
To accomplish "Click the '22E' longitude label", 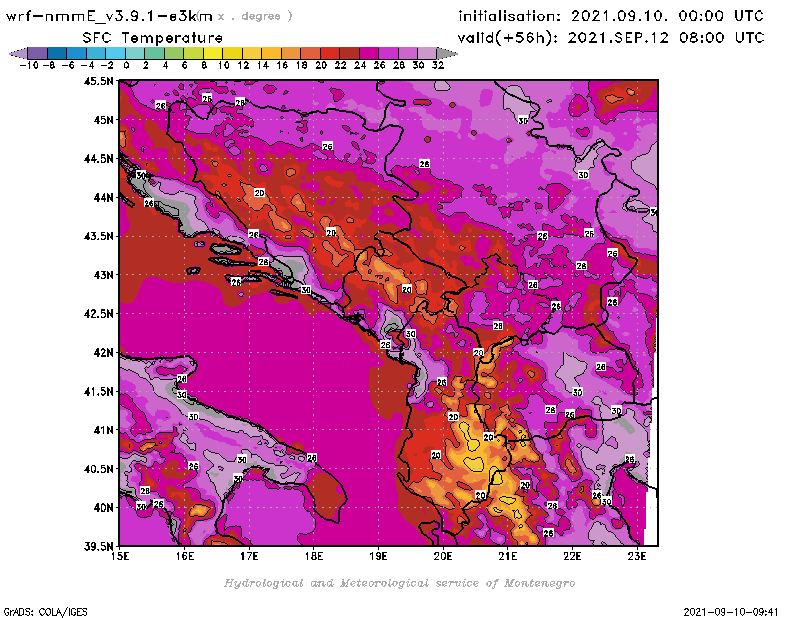I will tap(572, 556).
